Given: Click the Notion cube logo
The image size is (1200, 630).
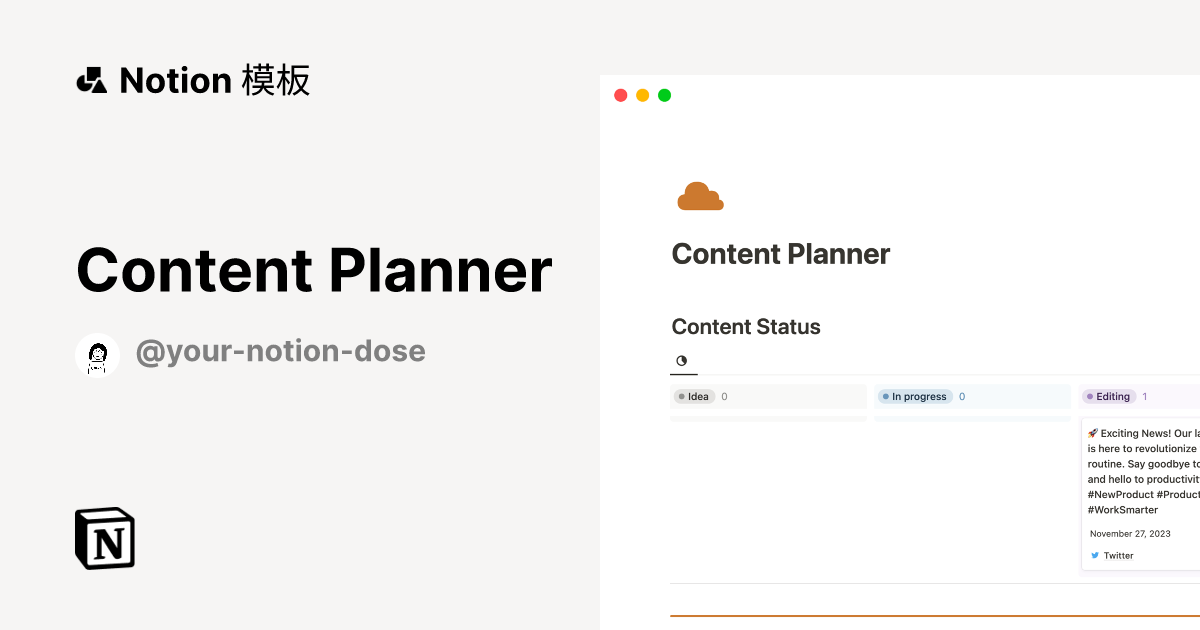Looking at the screenshot, I should [105, 539].
